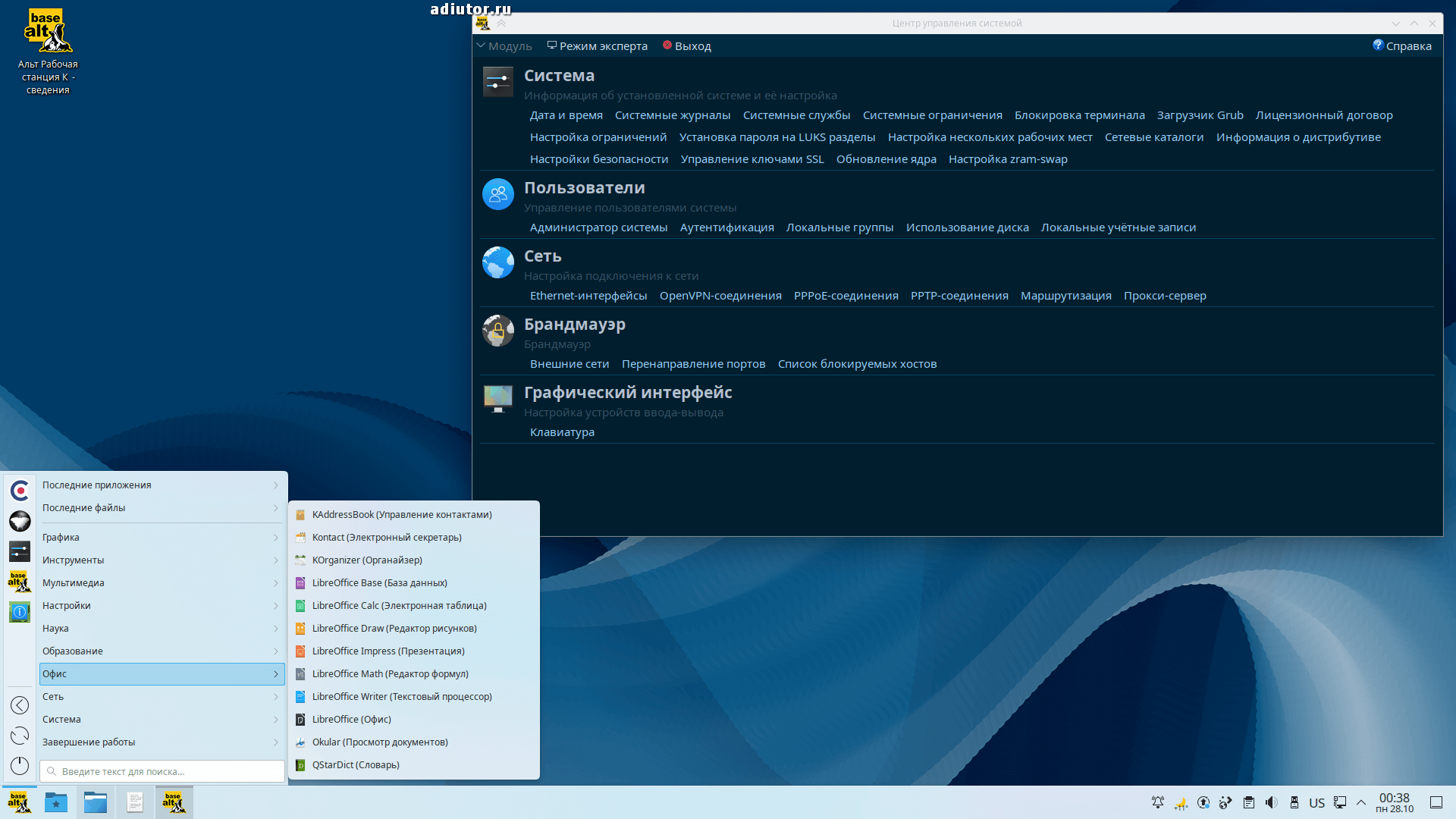The image size is (1456, 819).
Task: Open Локальные учётные записи link
Action: [x=1118, y=227]
